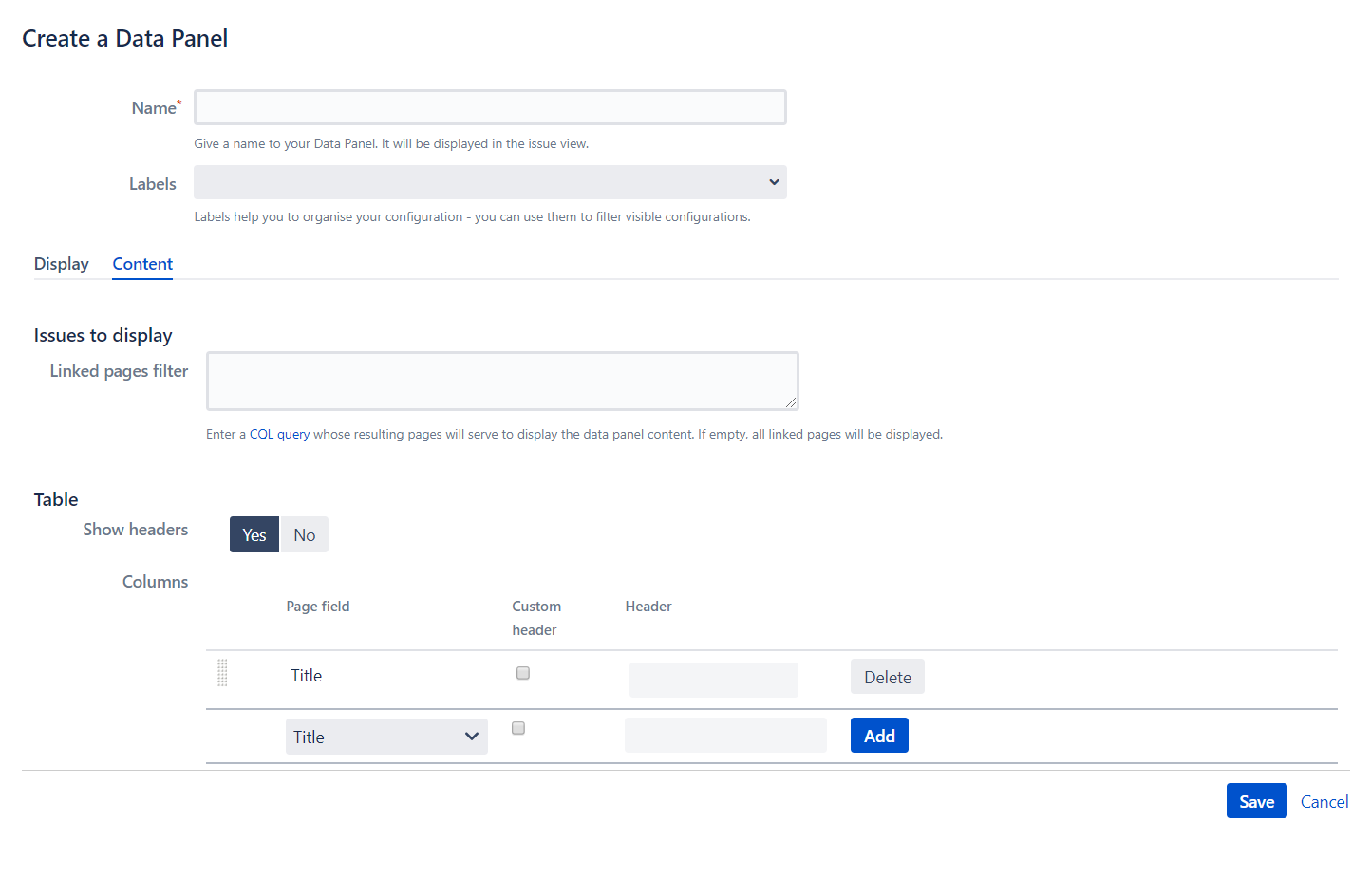Click the Header field in the Add row
The width and height of the screenshot is (1371, 896).
coord(725,735)
